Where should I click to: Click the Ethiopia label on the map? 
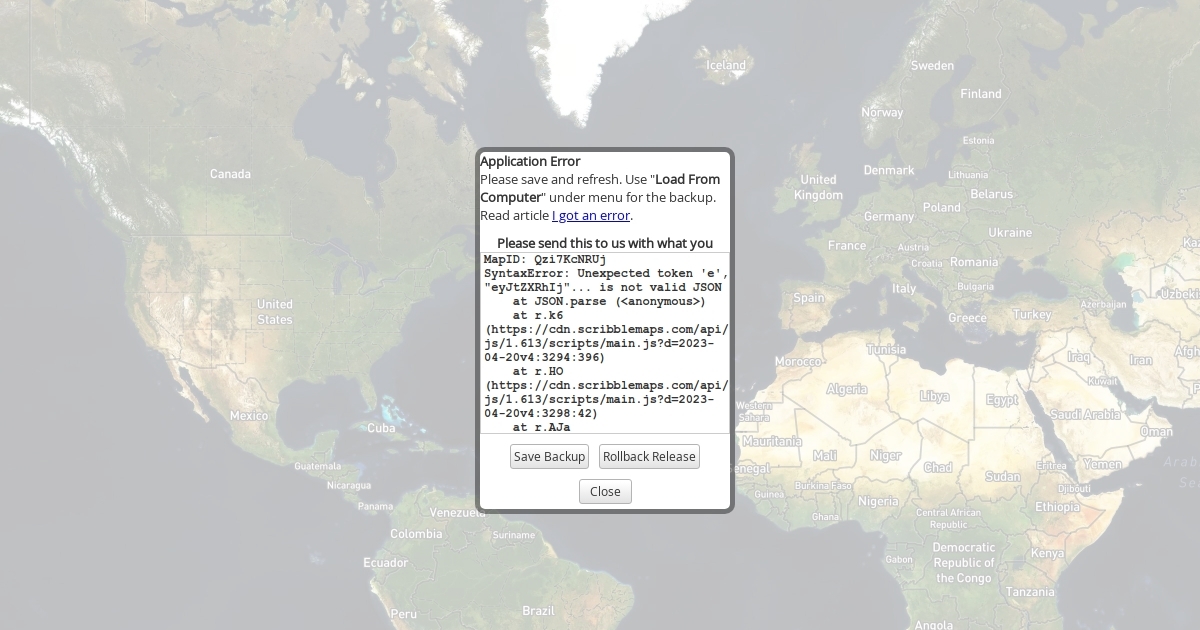(1057, 507)
